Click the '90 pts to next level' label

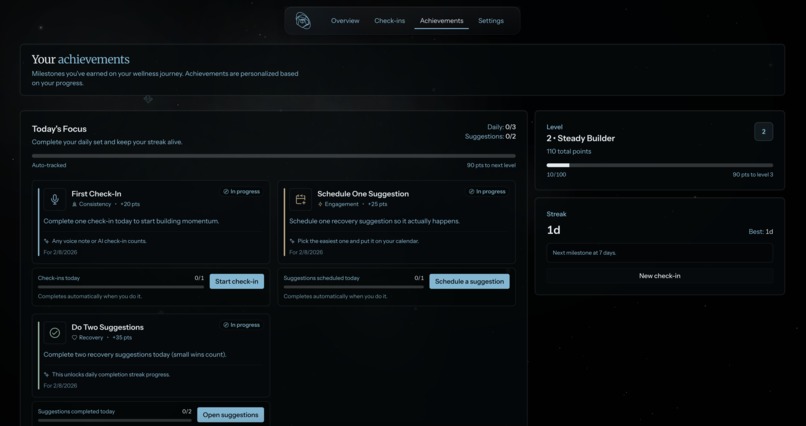tap(491, 165)
